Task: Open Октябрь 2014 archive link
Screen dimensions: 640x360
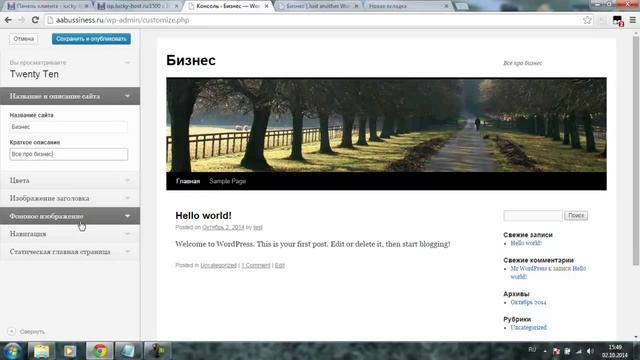Action: pyautogui.click(x=528, y=302)
